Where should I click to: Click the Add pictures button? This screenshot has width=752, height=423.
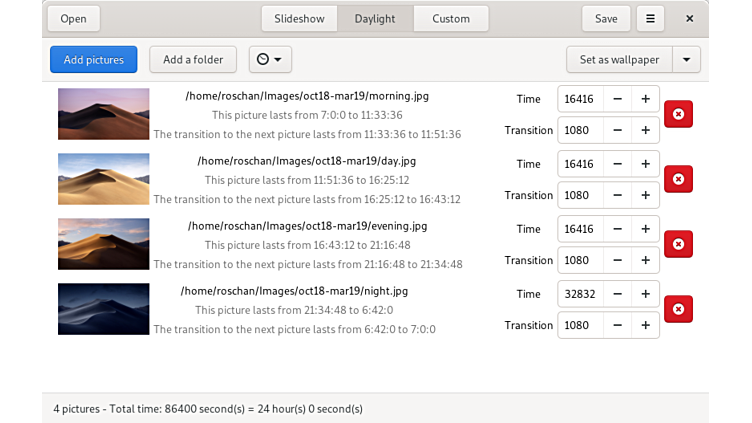[x=93, y=59]
